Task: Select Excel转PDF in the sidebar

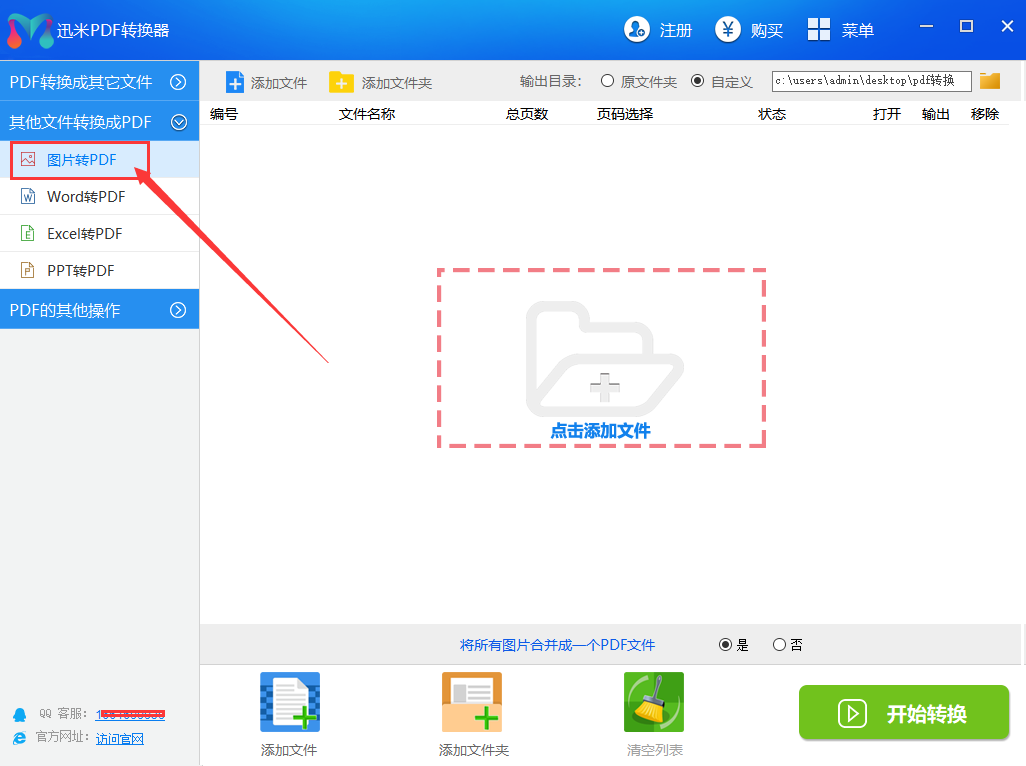Action: click(x=84, y=234)
